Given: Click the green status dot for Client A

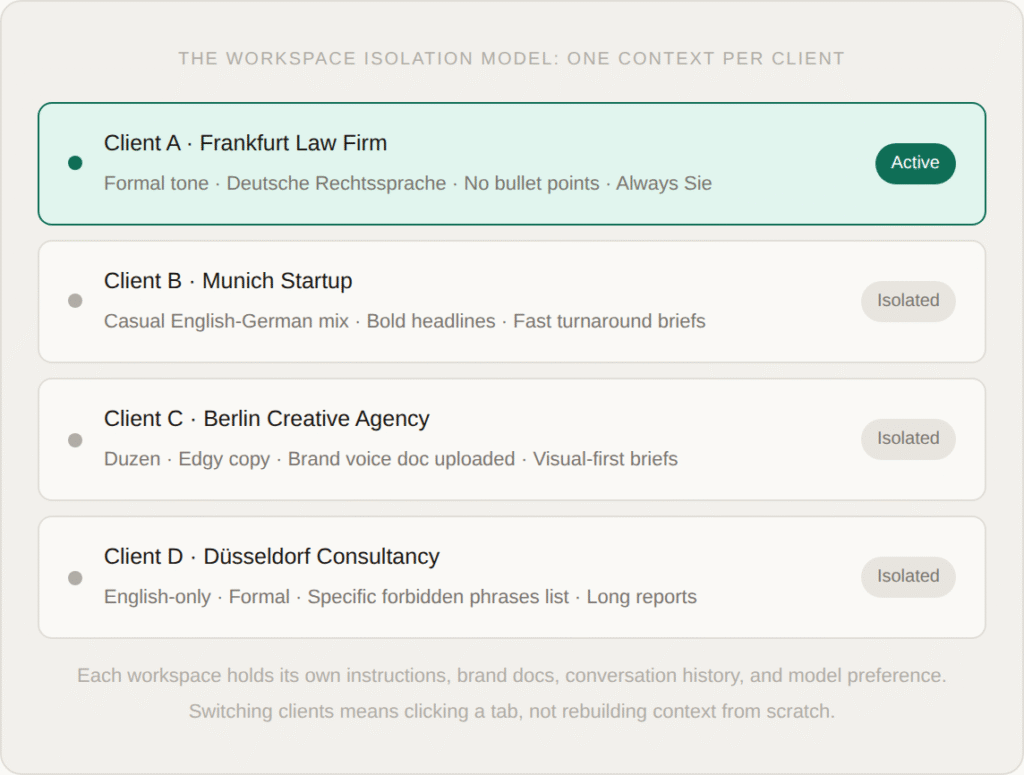Looking at the screenshot, I should 75,163.
